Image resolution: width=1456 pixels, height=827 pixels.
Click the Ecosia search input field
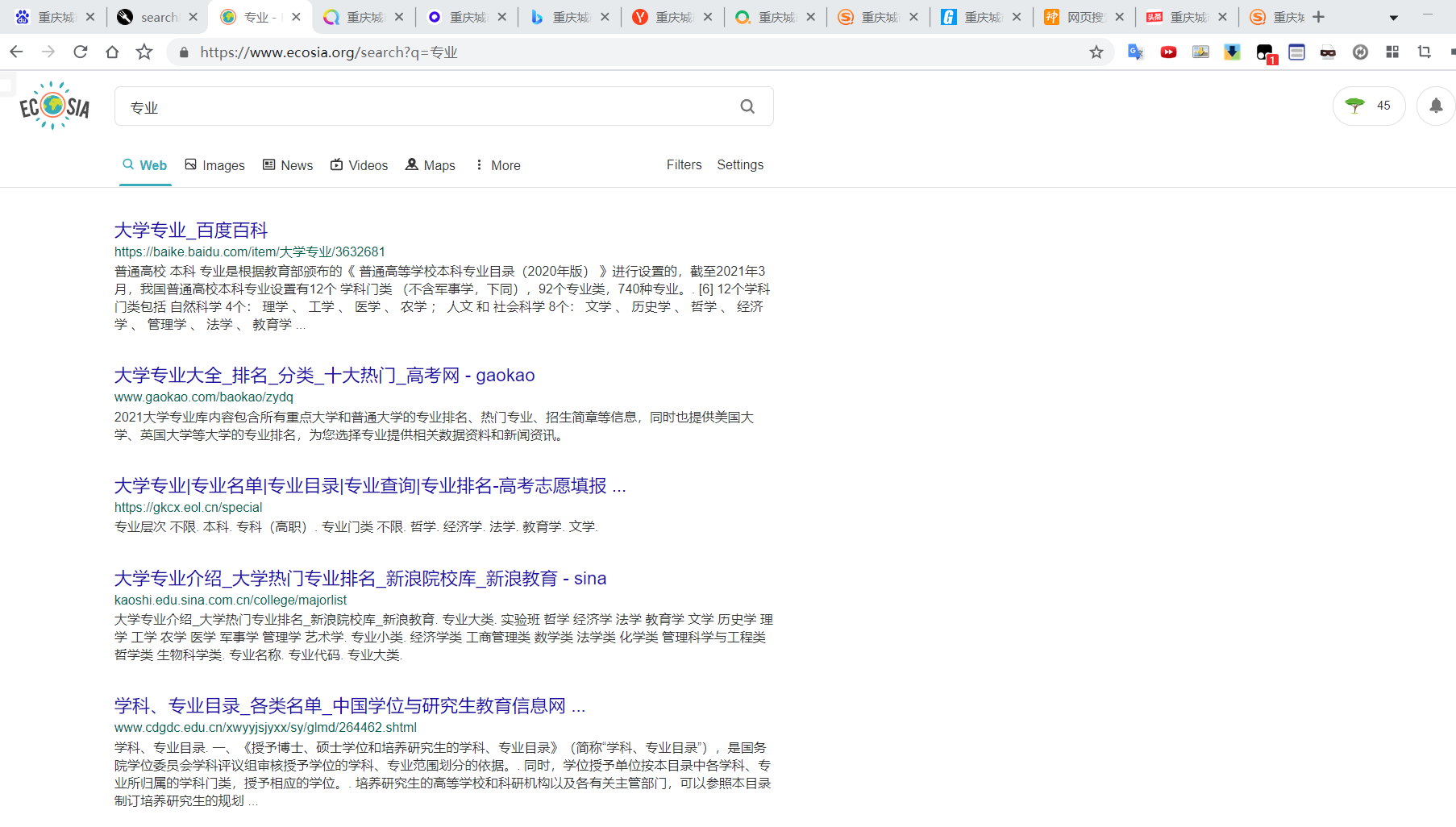pos(427,106)
